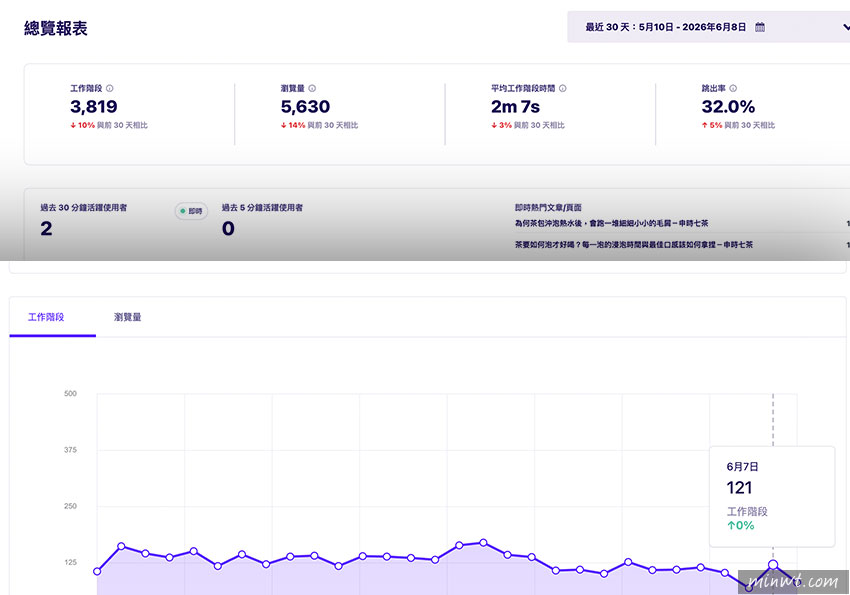Click the 3% decrease indicator under duration
This screenshot has height=595, width=850.
click(501, 125)
